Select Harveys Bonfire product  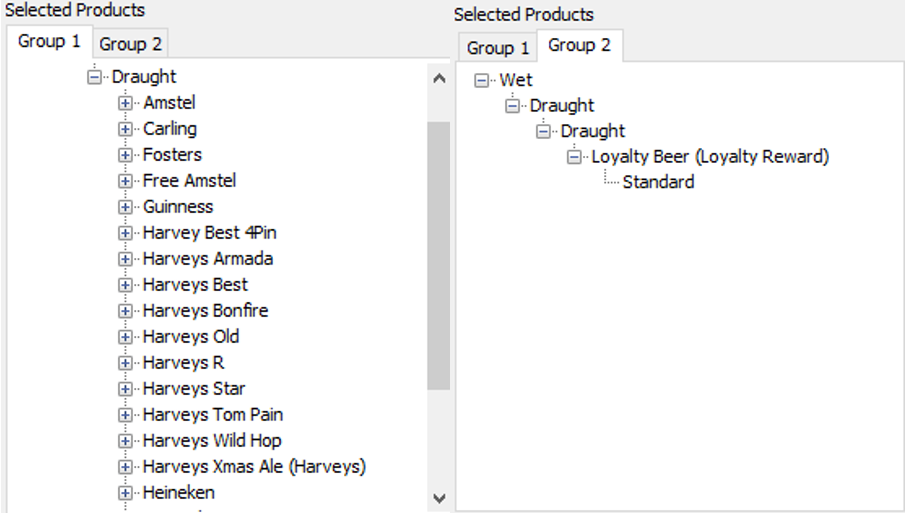(205, 311)
